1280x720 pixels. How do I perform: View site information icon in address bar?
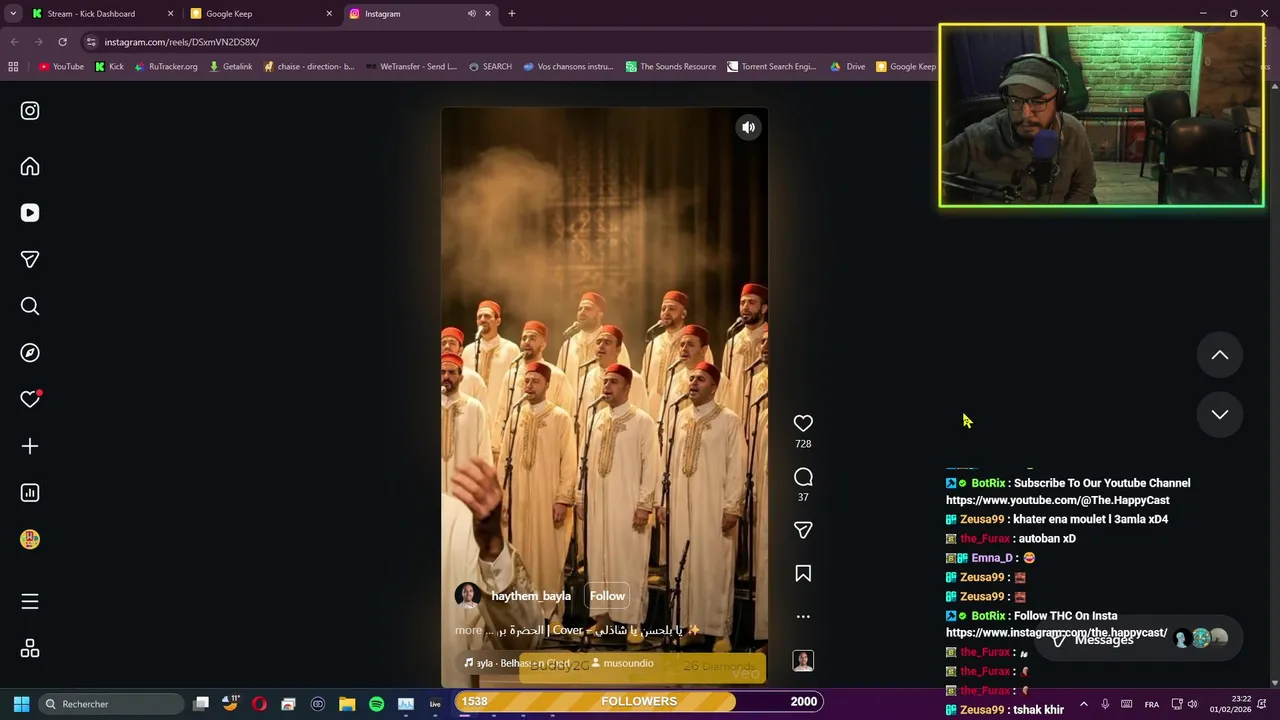coord(91,42)
